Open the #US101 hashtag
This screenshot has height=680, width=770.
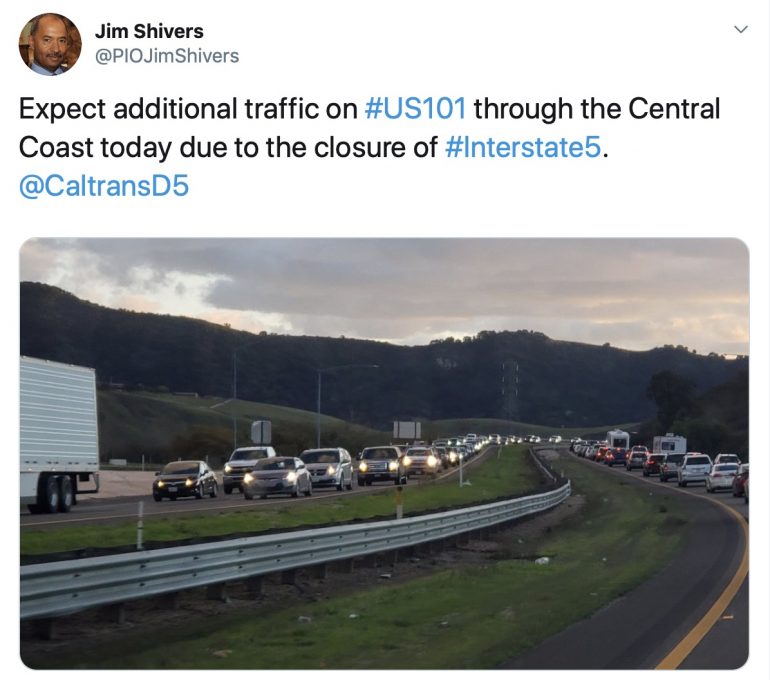(x=415, y=109)
